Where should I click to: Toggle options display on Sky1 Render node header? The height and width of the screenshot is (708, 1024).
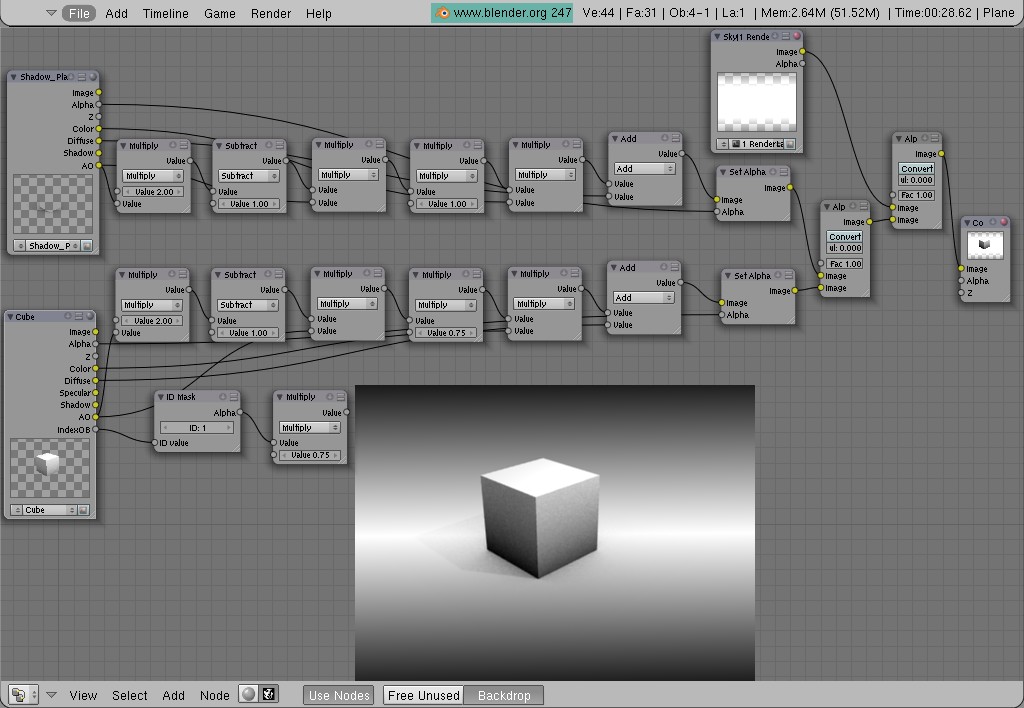786,37
